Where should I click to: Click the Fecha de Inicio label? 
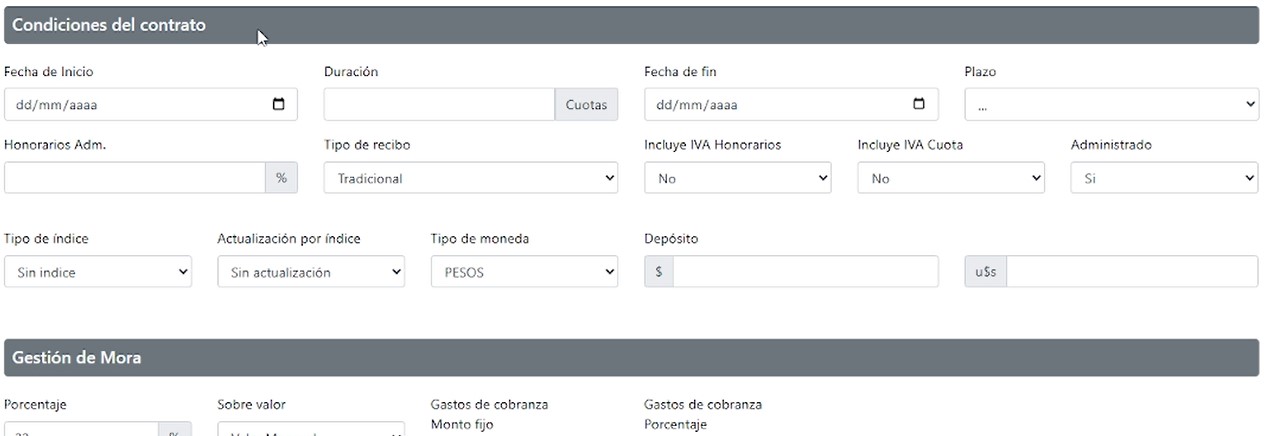49,72
